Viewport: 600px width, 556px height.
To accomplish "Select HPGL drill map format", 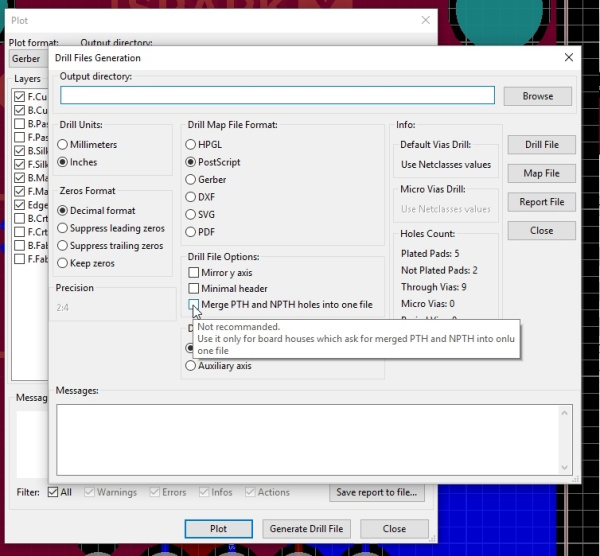I will (x=204, y=145).
